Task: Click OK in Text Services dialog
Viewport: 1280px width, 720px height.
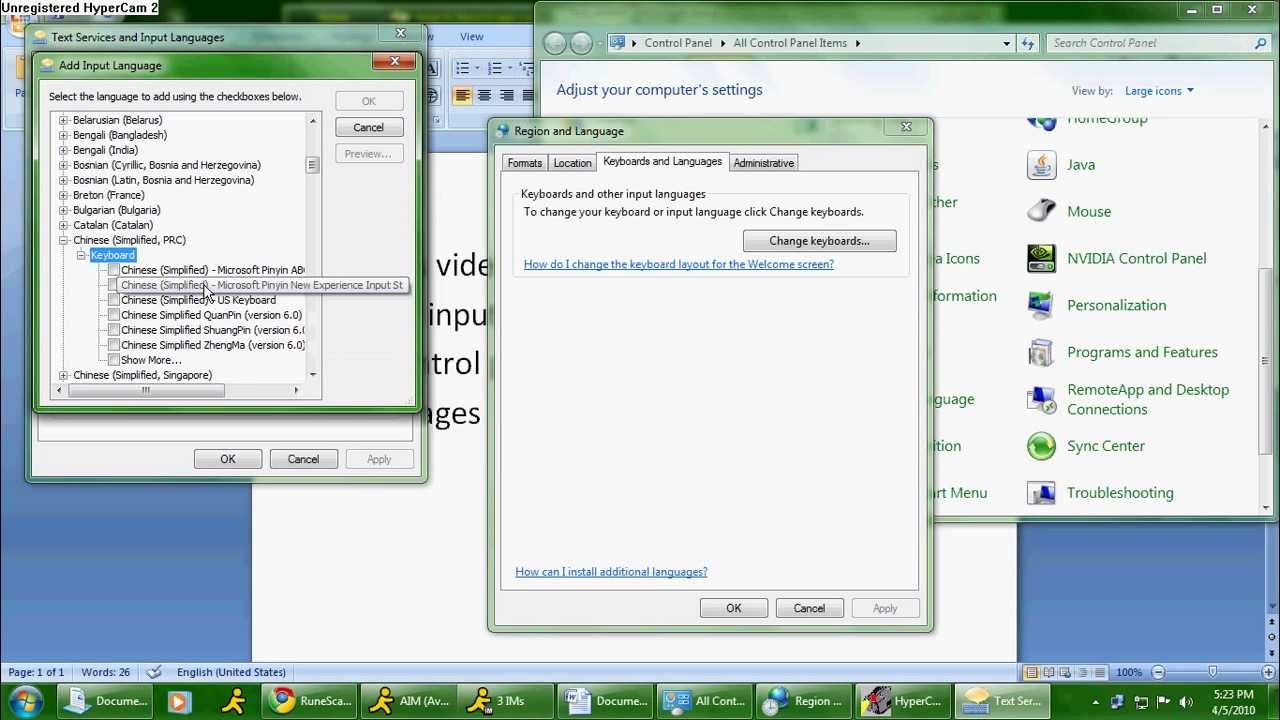Action: coord(228,459)
